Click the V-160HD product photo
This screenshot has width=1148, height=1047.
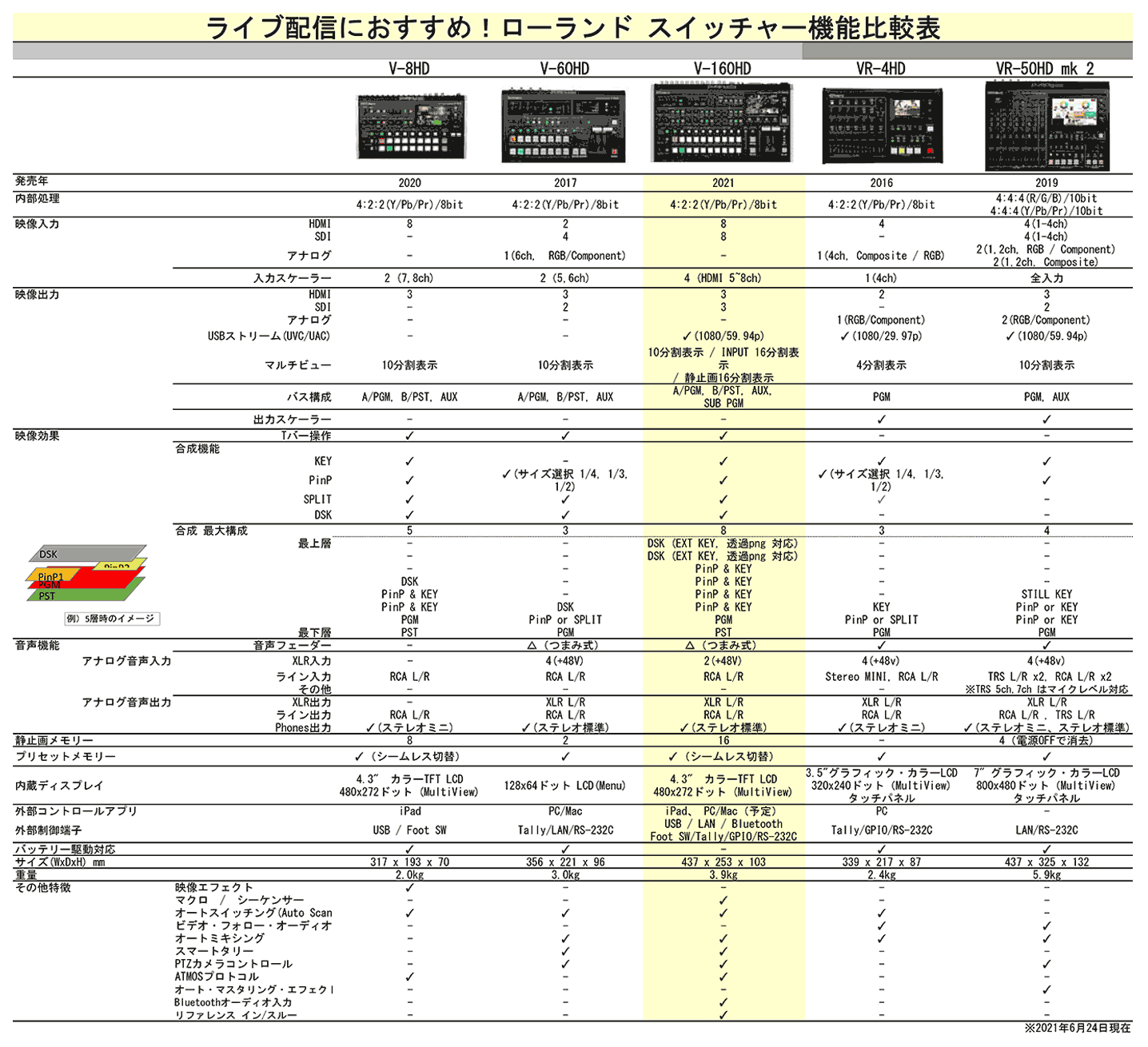click(723, 122)
